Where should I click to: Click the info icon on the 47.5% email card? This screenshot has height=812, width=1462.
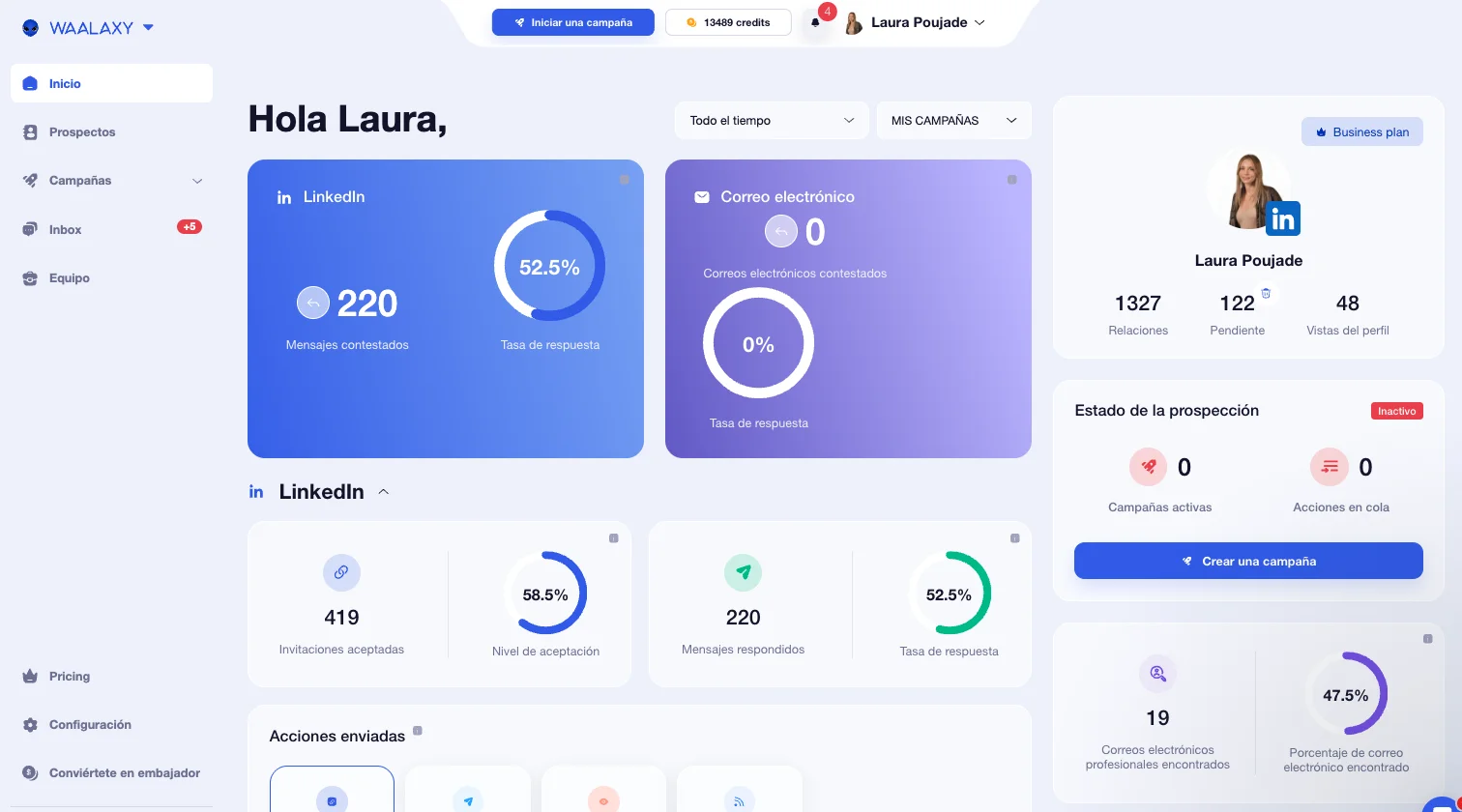pyautogui.click(x=1428, y=639)
